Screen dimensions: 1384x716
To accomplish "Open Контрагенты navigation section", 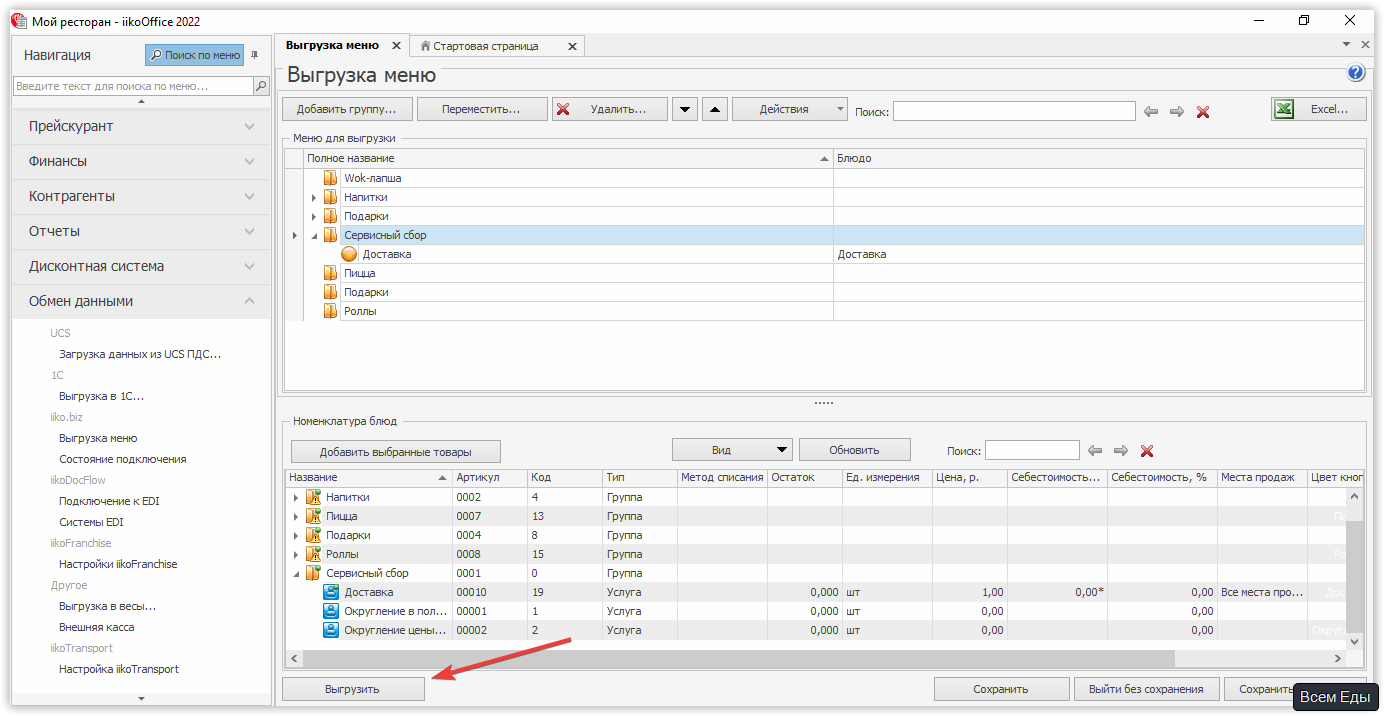I will tap(141, 196).
